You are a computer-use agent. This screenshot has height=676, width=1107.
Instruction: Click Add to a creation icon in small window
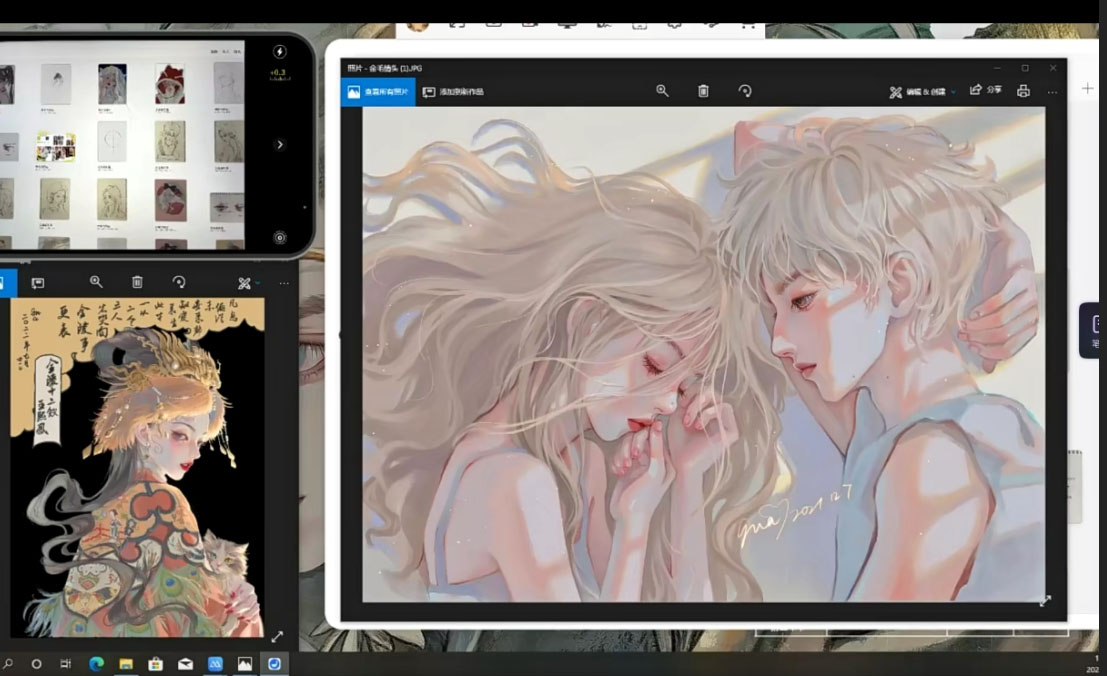(x=38, y=283)
